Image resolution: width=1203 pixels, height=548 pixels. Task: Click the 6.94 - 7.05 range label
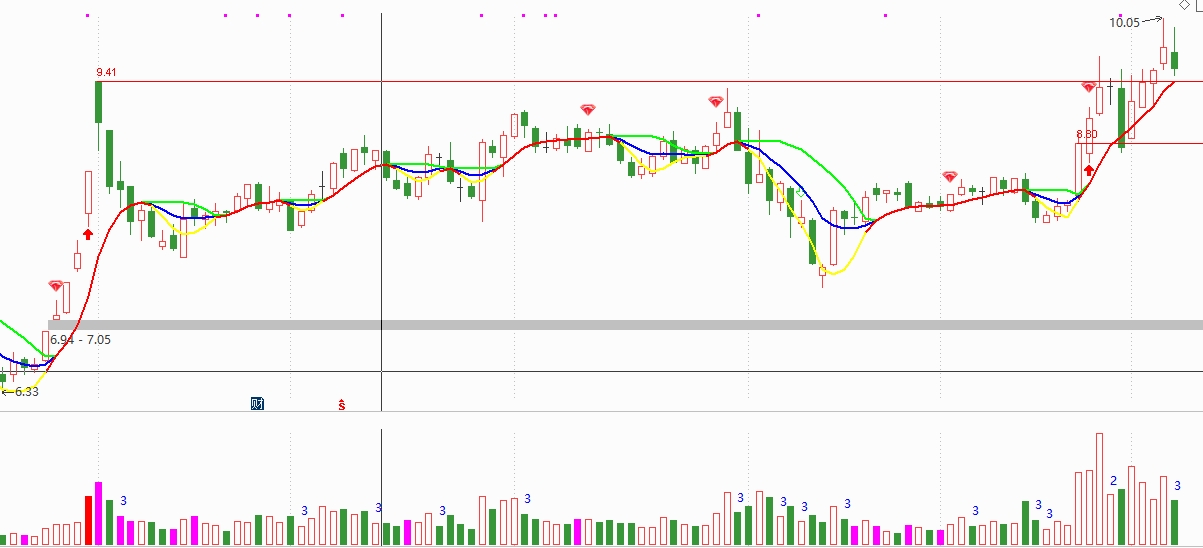(80, 340)
